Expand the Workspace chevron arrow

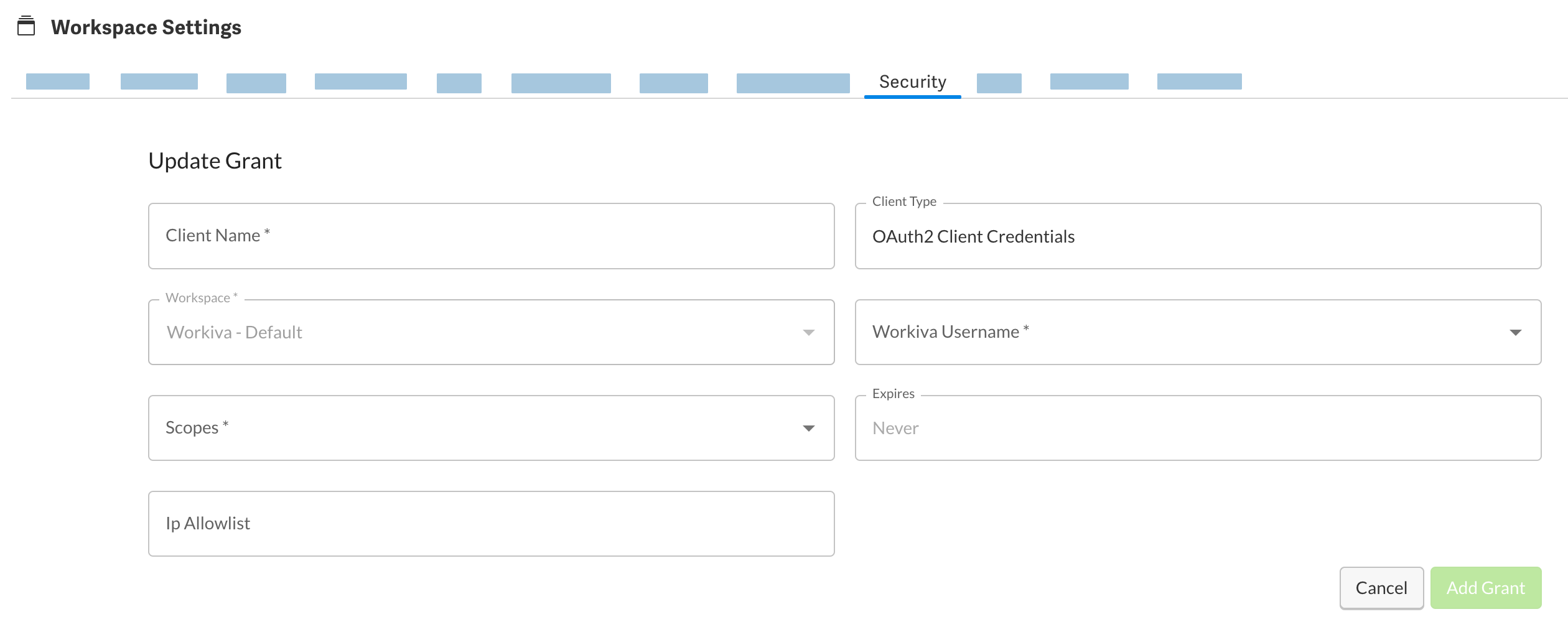click(x=809, y=332)
